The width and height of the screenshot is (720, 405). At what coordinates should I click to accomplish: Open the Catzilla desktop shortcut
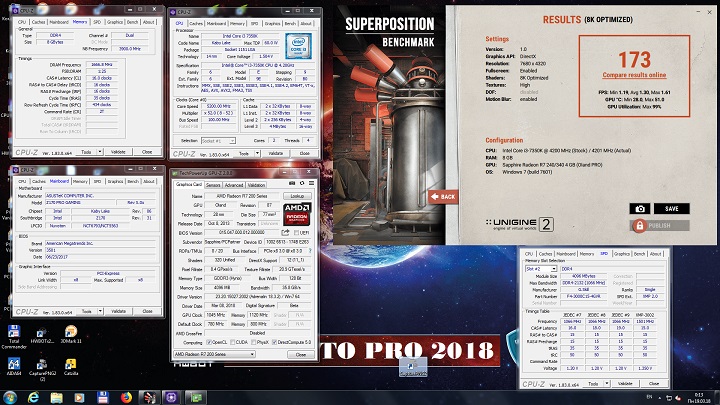click(71, 367)
